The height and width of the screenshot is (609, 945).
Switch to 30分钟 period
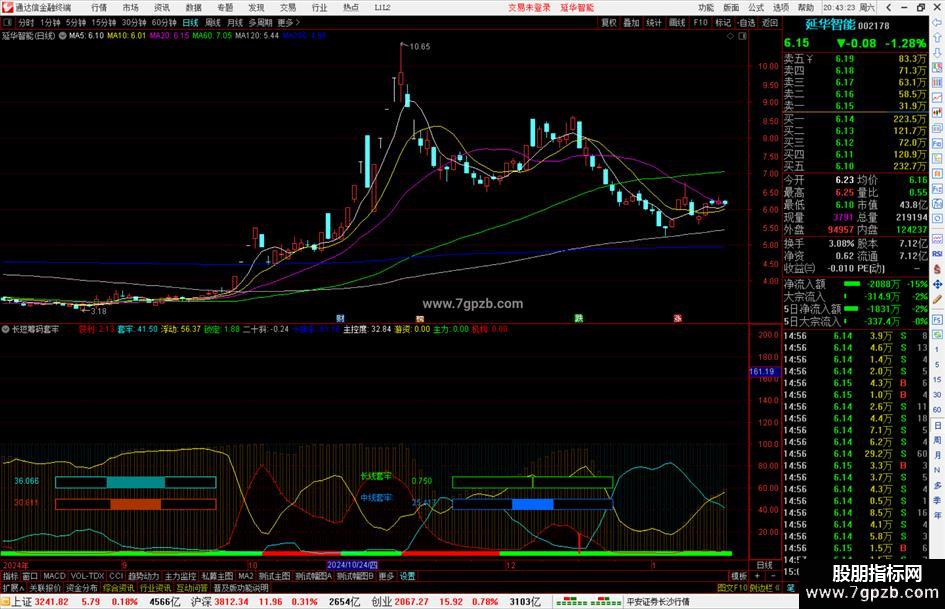(134, 23)
